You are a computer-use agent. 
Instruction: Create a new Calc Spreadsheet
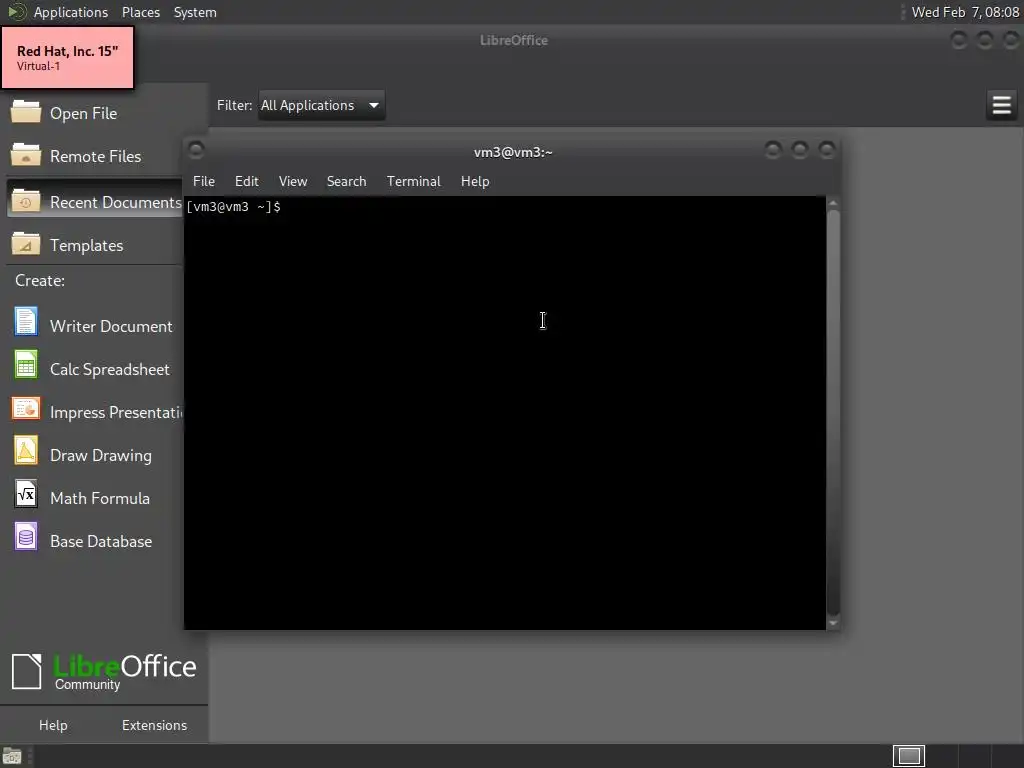coord(110,370)
